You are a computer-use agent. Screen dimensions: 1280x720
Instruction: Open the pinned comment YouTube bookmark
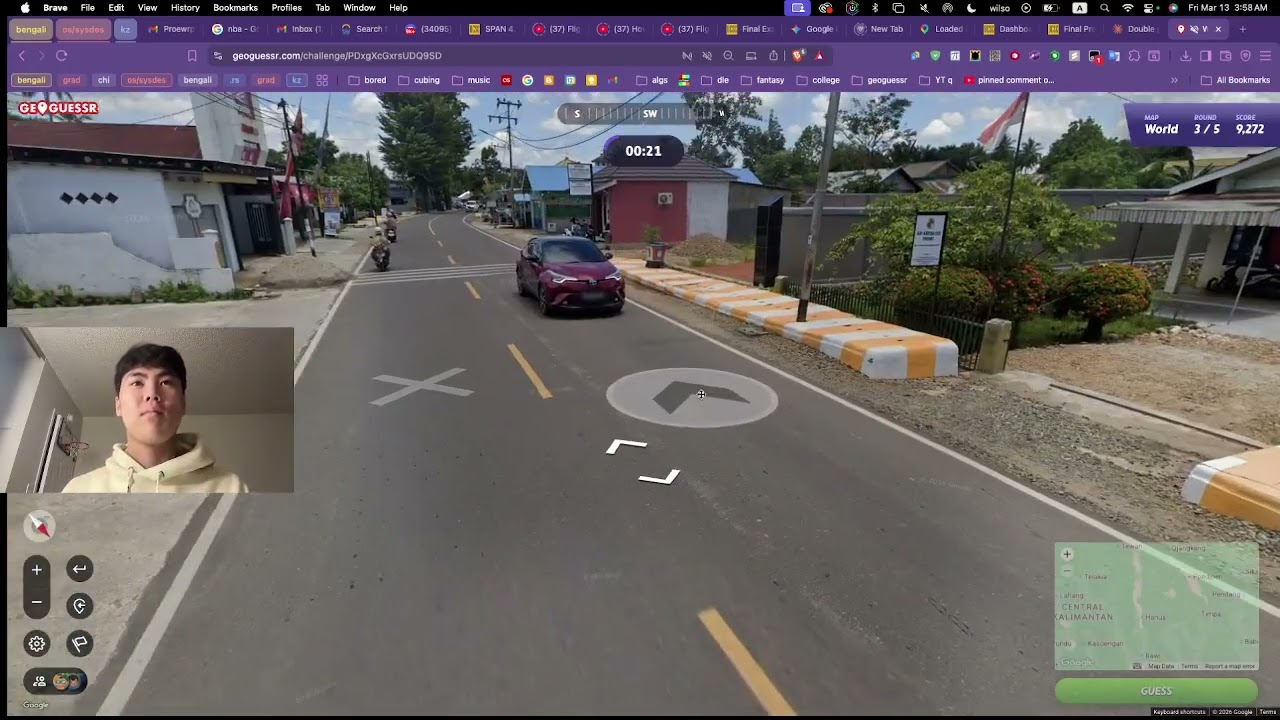point(1009,80)
